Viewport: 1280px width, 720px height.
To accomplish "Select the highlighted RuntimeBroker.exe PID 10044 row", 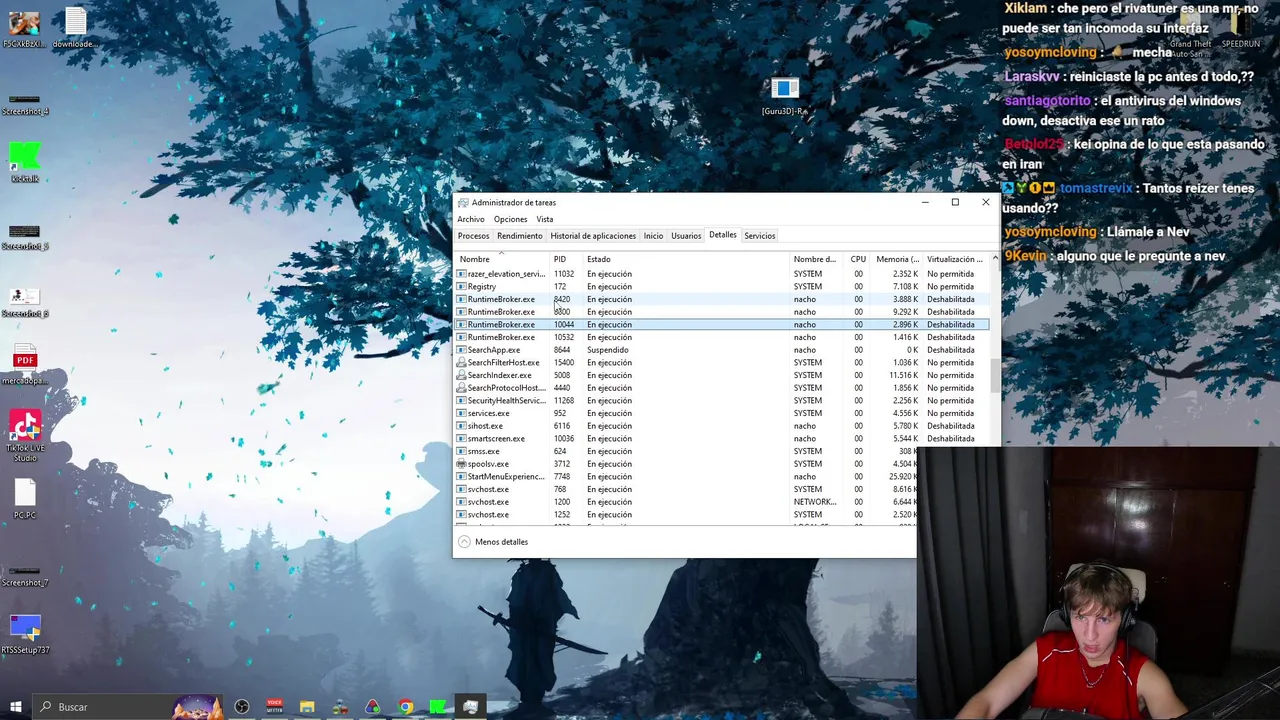I will [722, 325].
